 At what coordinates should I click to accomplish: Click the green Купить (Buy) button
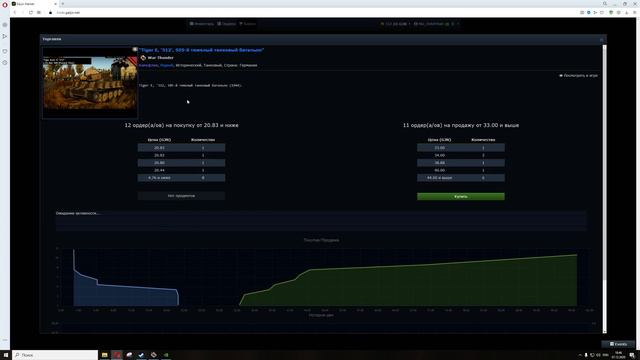click(x=460, y=196)
